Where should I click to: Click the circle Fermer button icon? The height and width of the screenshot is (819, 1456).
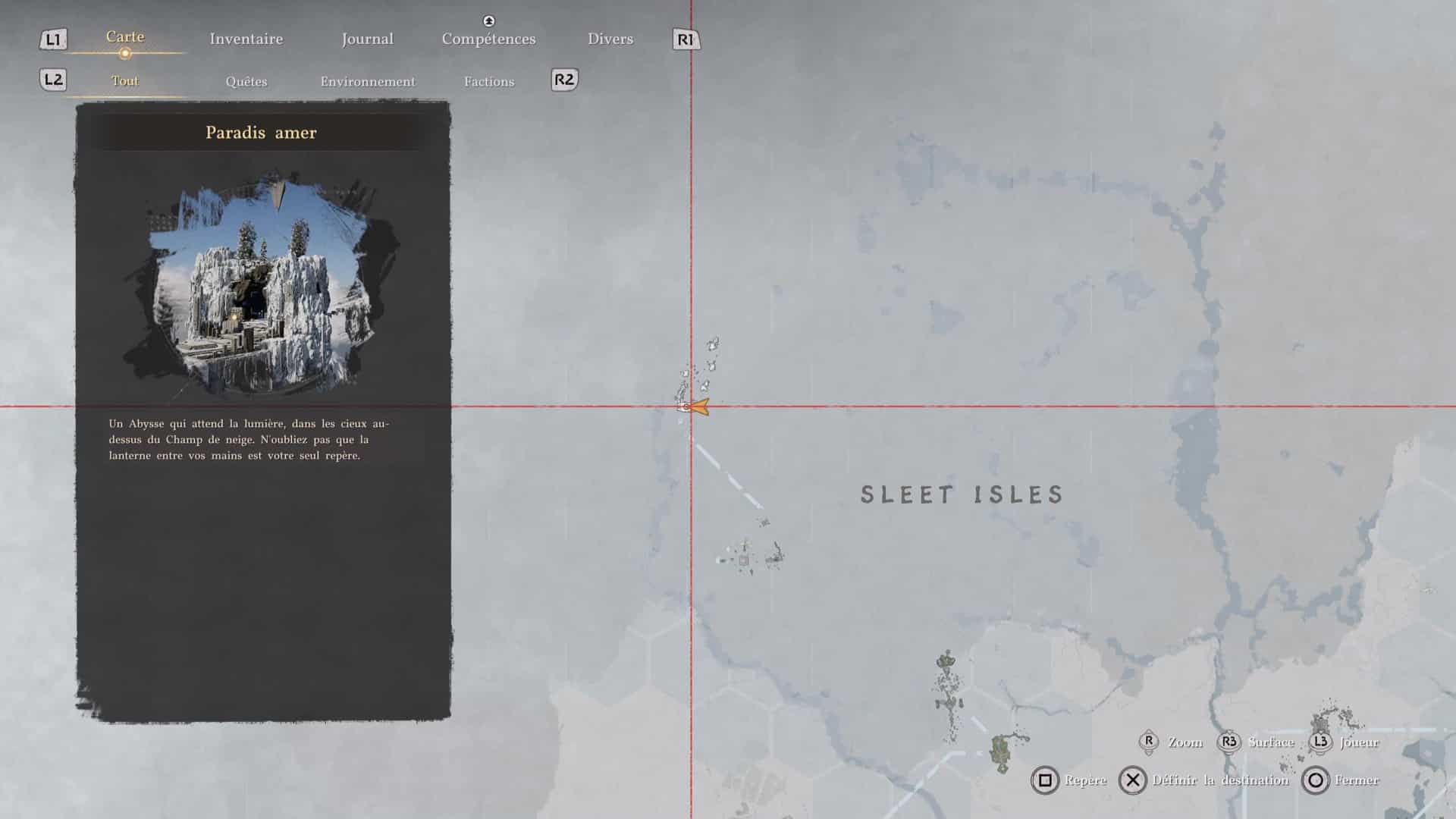point(1316,780)
